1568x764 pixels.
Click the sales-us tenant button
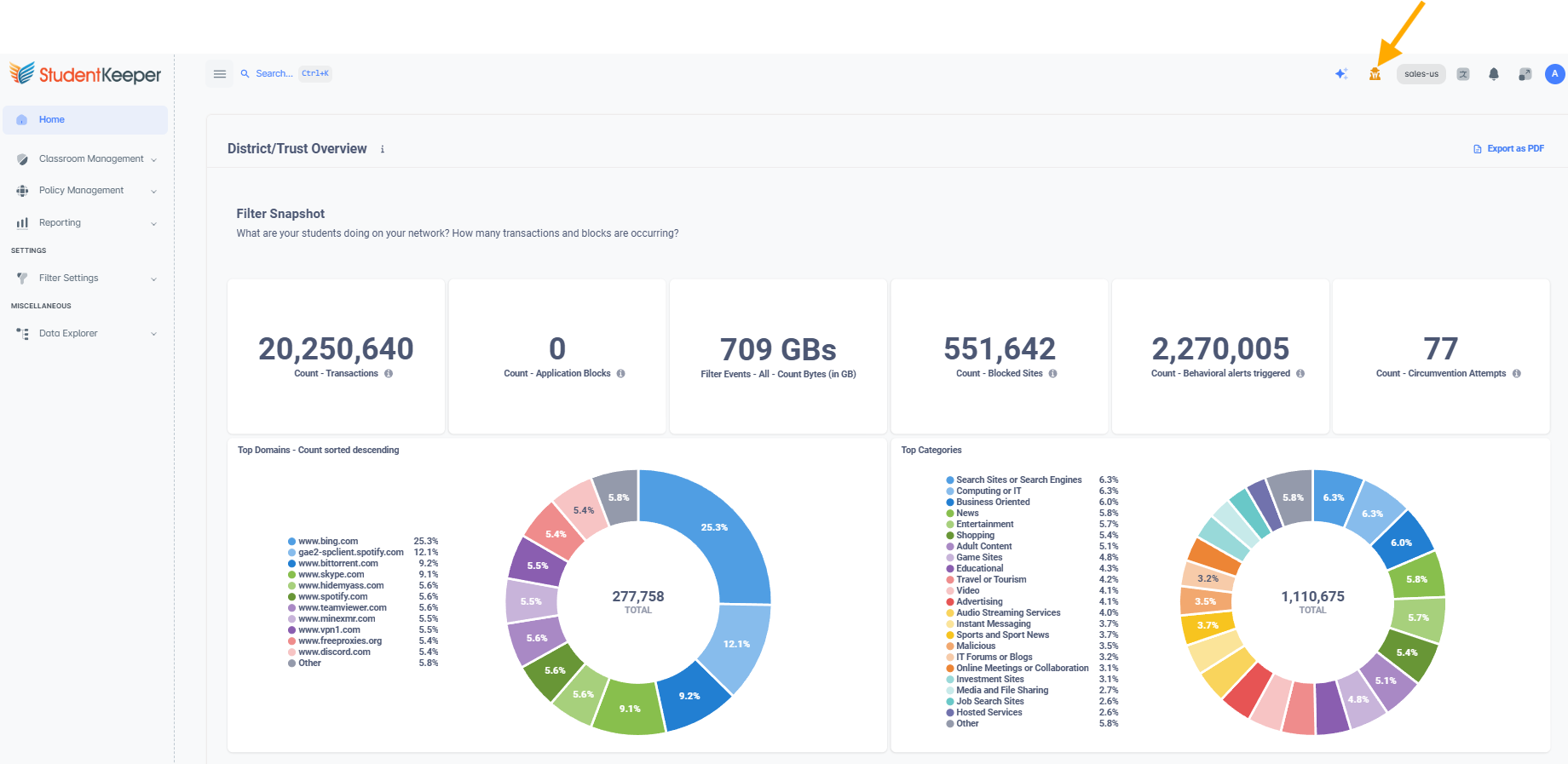[x=1421, y=74]
